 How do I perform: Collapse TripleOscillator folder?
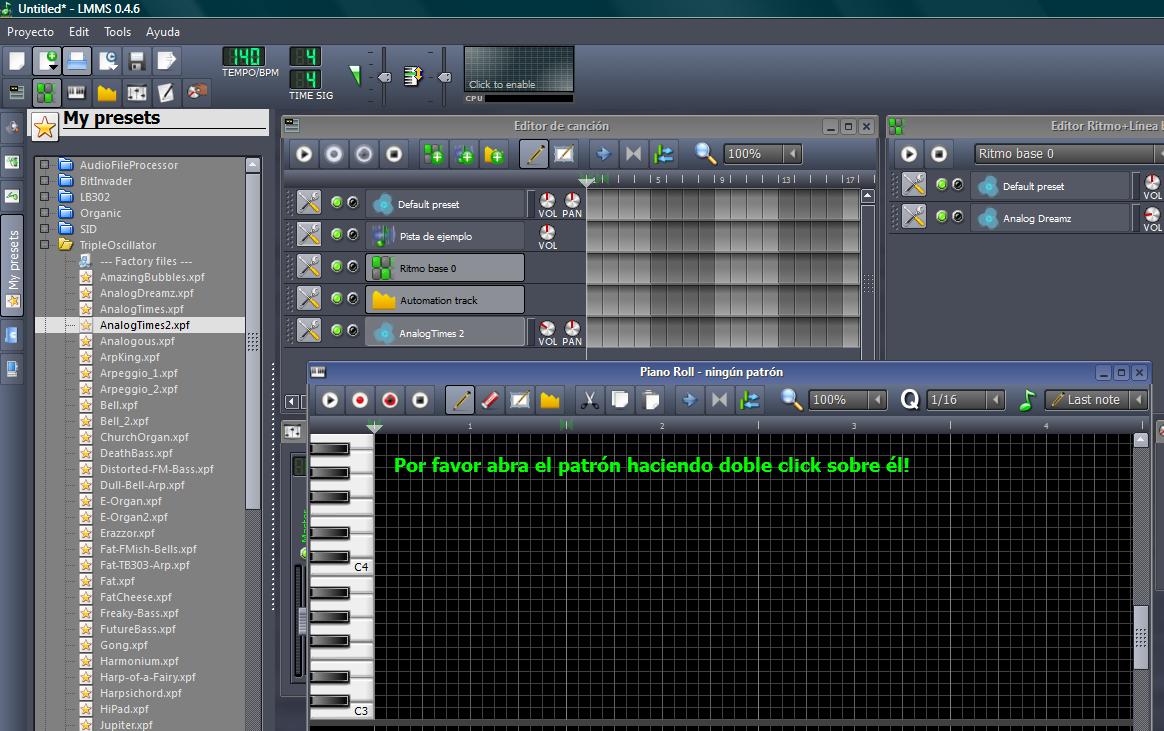pyautogui.click(x=45, y=244)
